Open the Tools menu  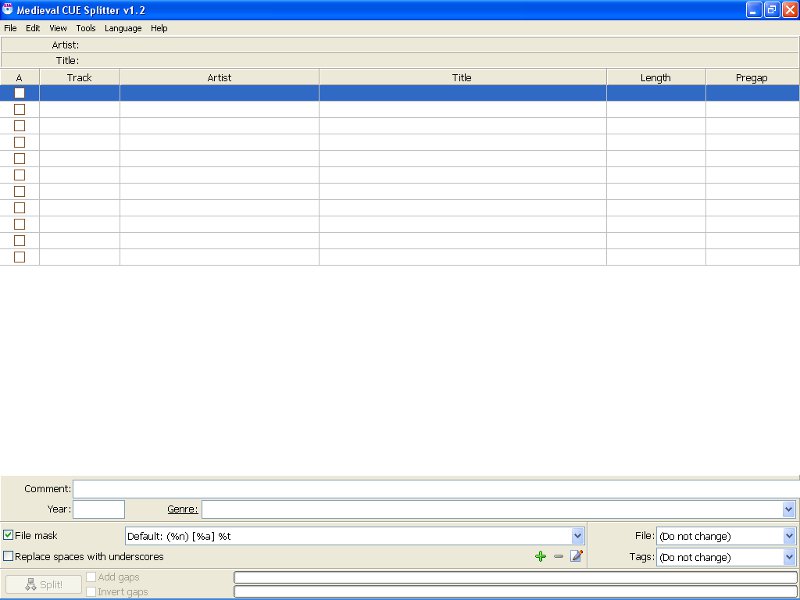[85, 28]
